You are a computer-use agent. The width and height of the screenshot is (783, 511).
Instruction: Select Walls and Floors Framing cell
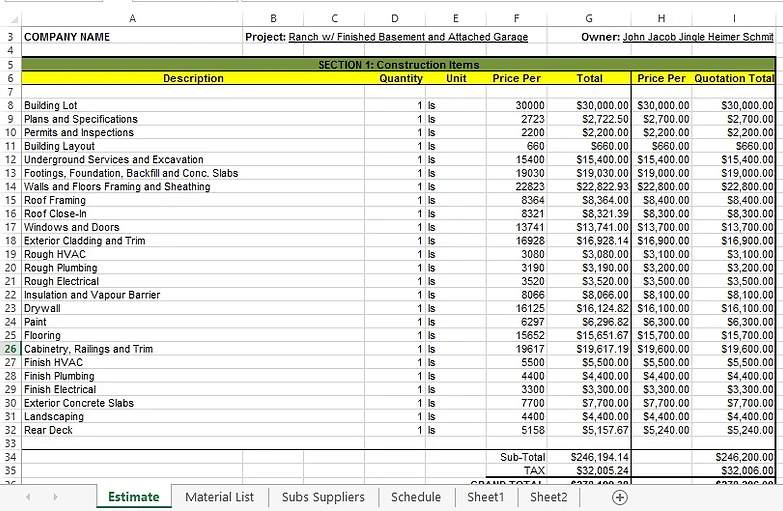click(193, 186)
